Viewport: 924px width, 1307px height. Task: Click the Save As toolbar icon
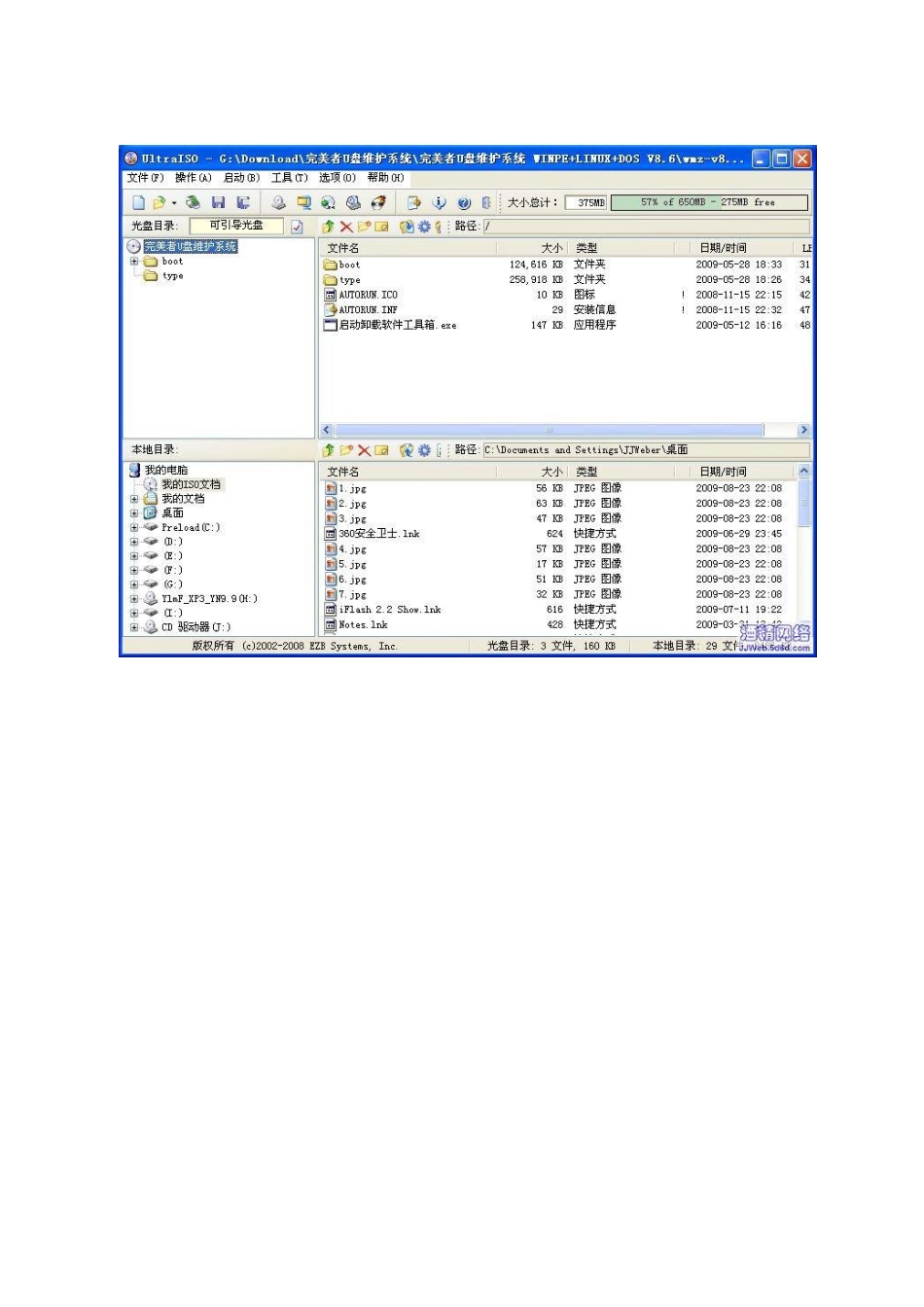coord(243,202)
